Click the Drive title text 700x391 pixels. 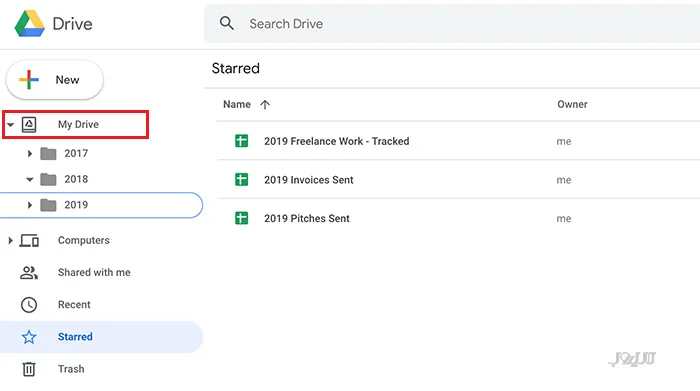pos(72,24)
